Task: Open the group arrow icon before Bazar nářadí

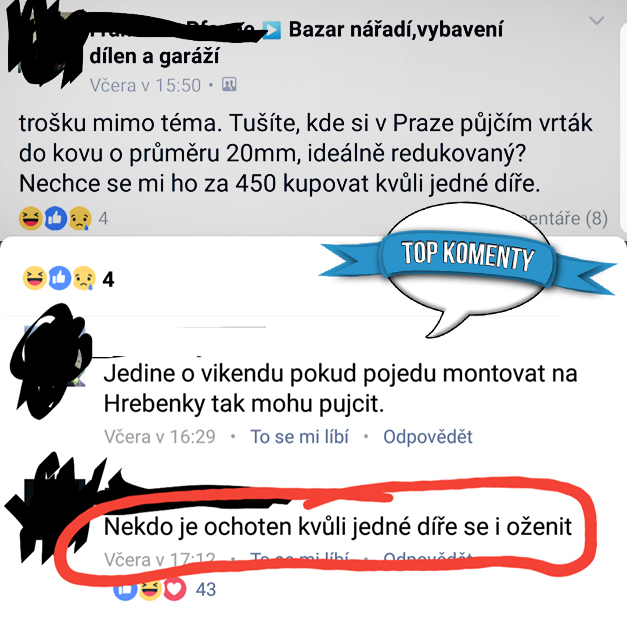Action: [x=272, y=30]
